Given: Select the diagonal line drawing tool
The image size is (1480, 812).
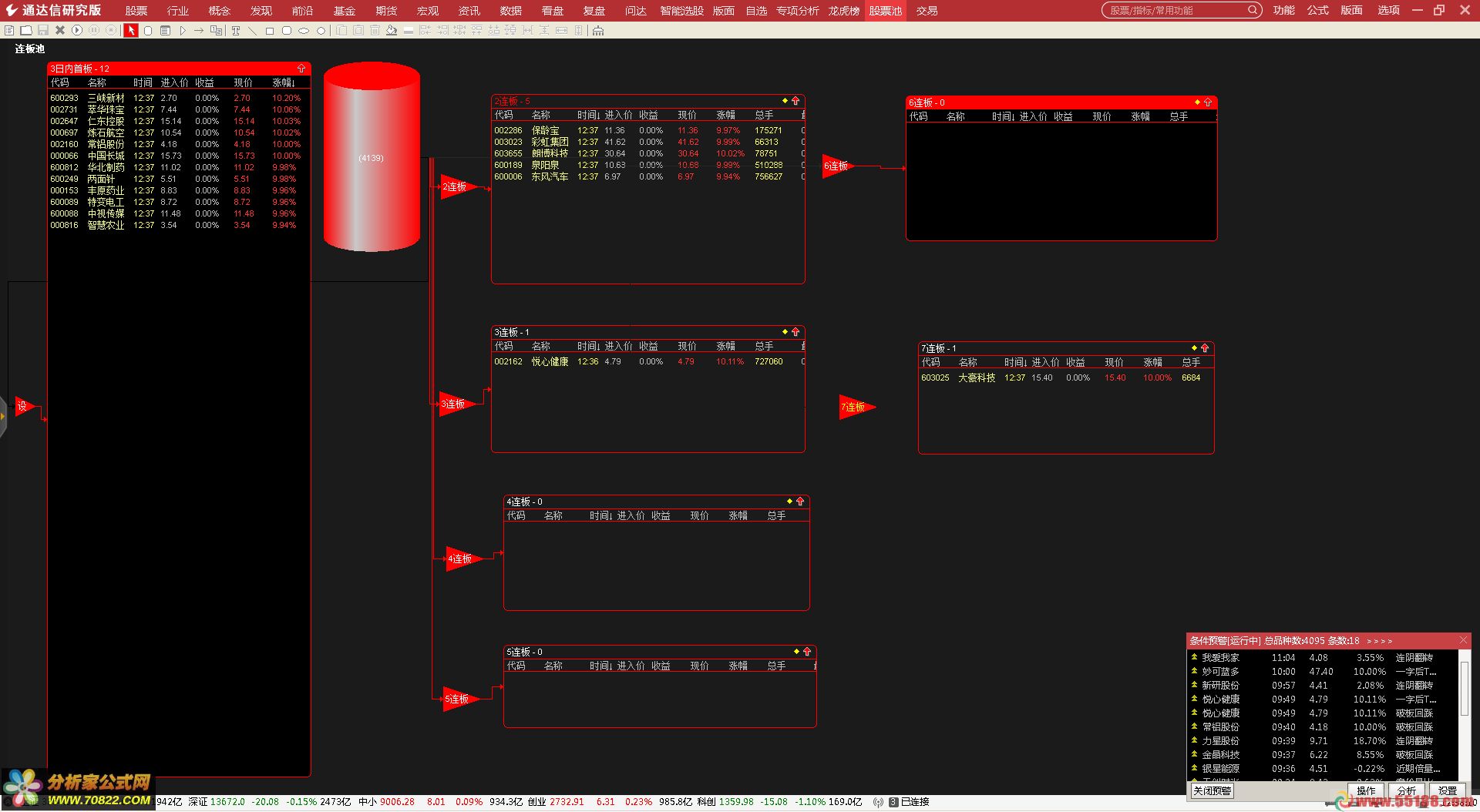Looking at the screenshot, I should (x=253, y=31).
